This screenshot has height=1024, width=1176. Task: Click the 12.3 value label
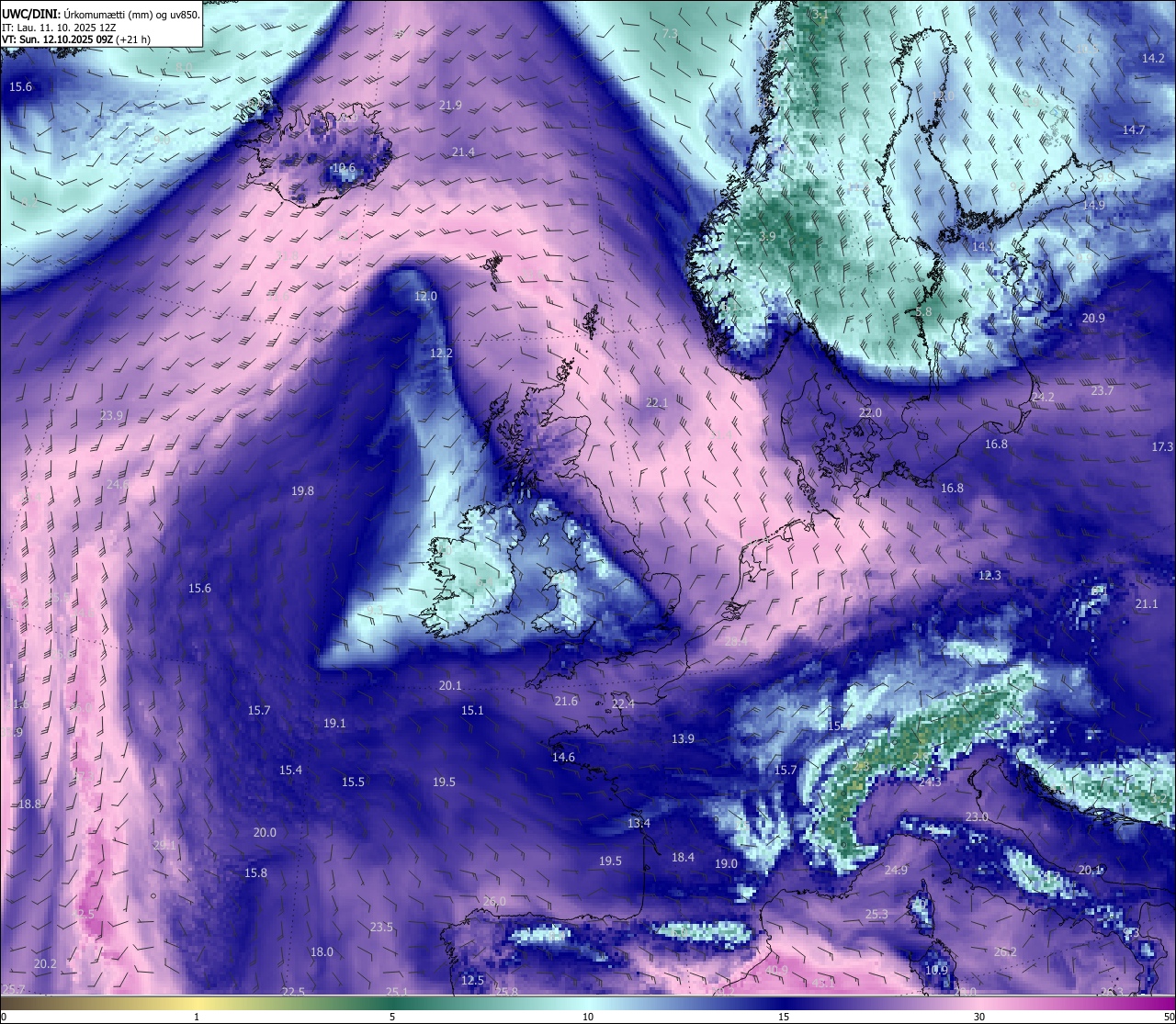(x=989, y=576)
